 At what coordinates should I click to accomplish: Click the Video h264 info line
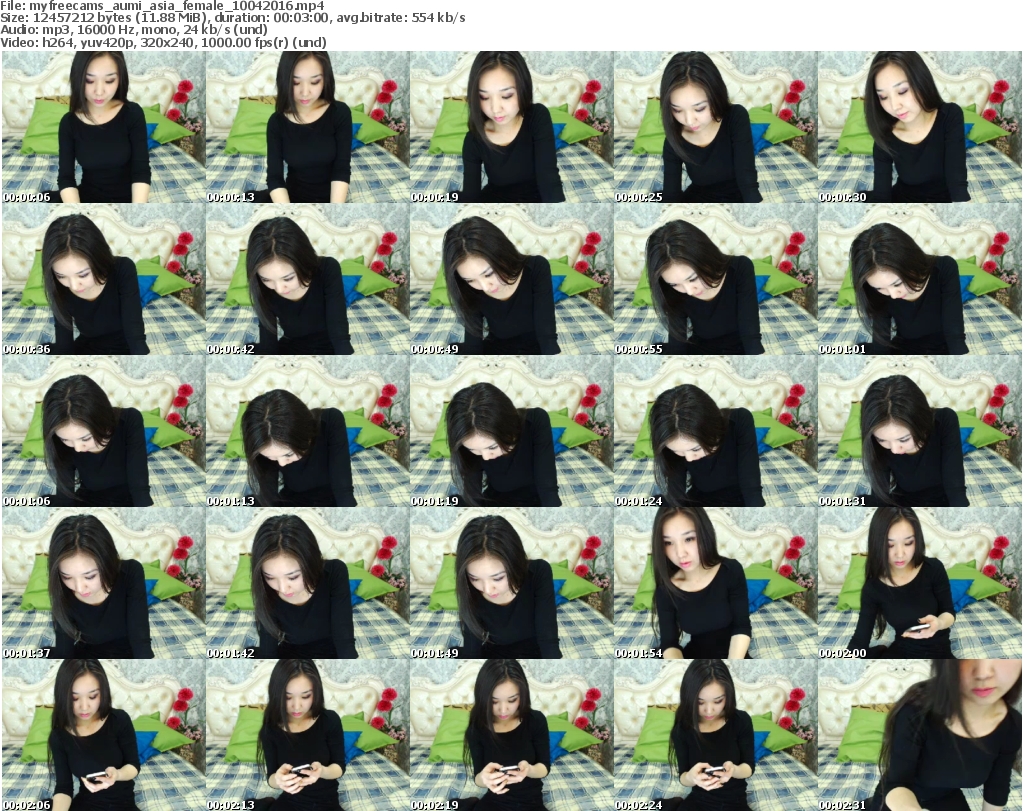click(163, 42)
